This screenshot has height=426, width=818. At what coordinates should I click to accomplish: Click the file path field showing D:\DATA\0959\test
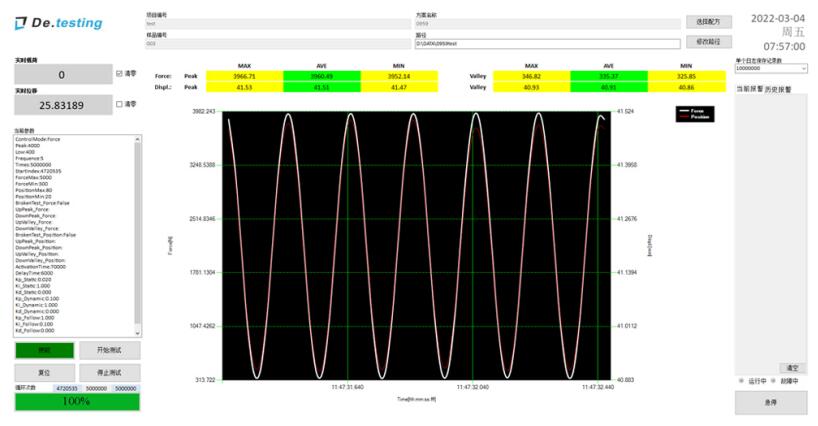point(546,44)
